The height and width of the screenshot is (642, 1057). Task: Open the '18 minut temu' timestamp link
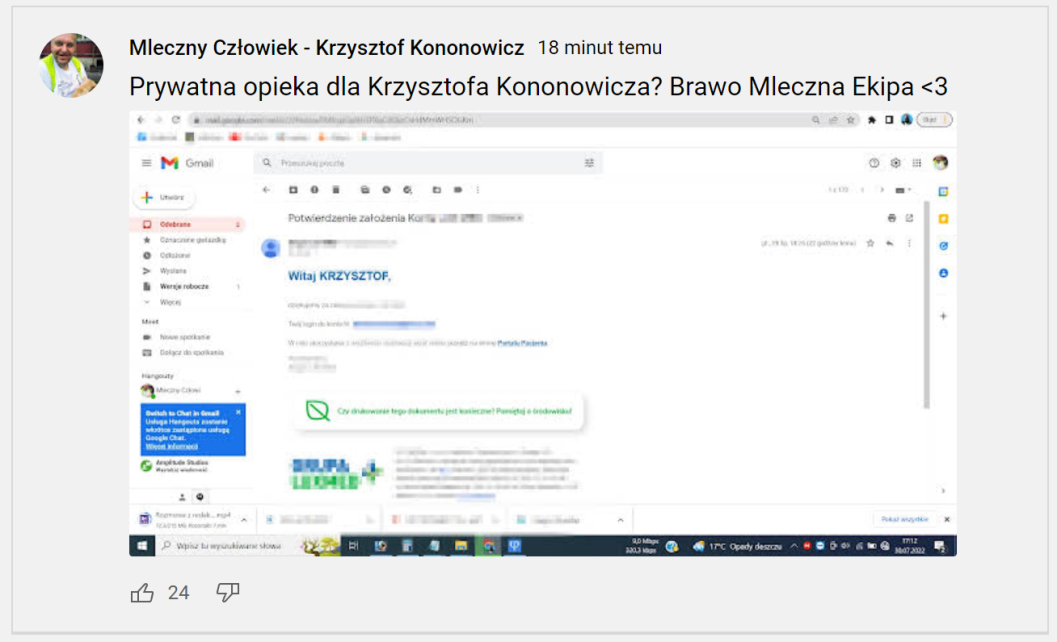pyautogui.click(x=599, y=48)
